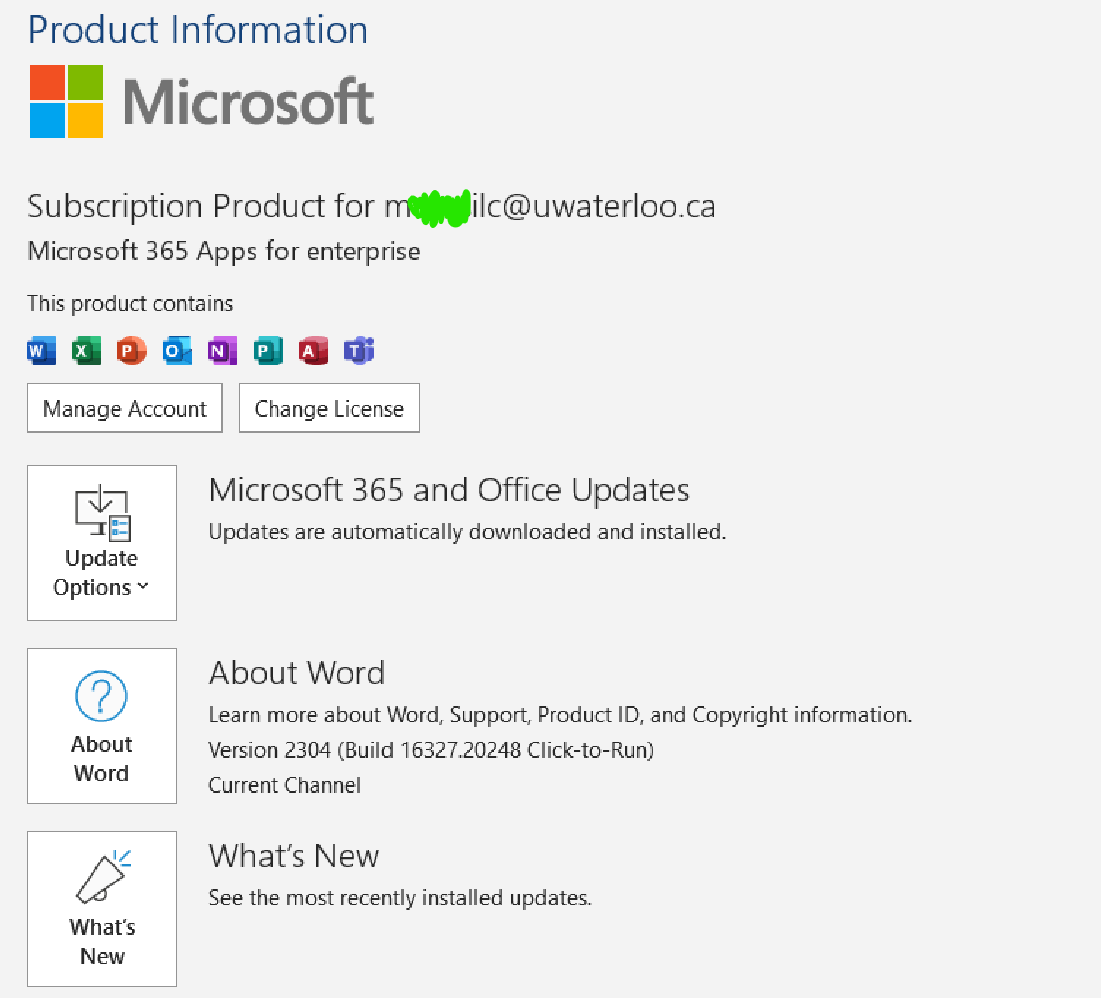Image resolution: width=1101 pixels, height=998 pixels.
Task: Click the Publisher icon
Action: pyautogui.click(x=268, y=351)
